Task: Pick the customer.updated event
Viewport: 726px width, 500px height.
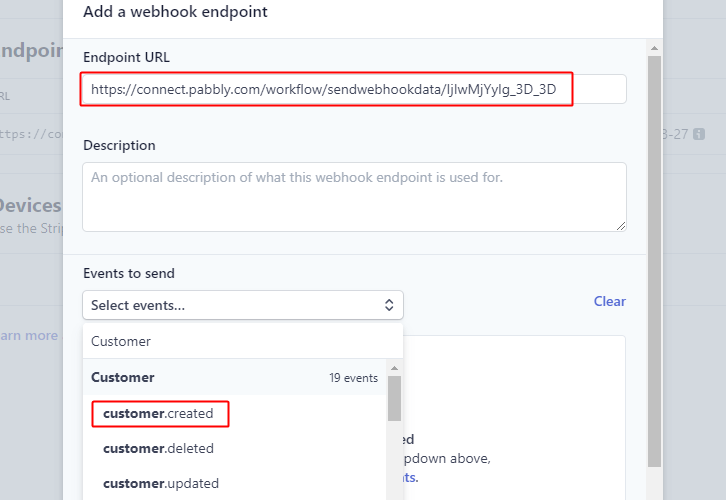Action: tap(160, 483)
